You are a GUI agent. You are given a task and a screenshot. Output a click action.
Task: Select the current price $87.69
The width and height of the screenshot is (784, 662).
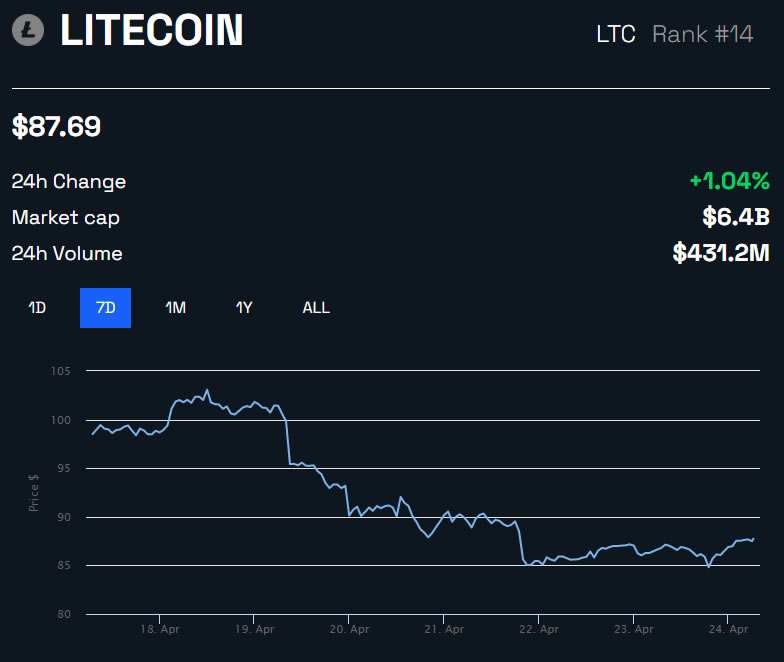click(56, 127)
